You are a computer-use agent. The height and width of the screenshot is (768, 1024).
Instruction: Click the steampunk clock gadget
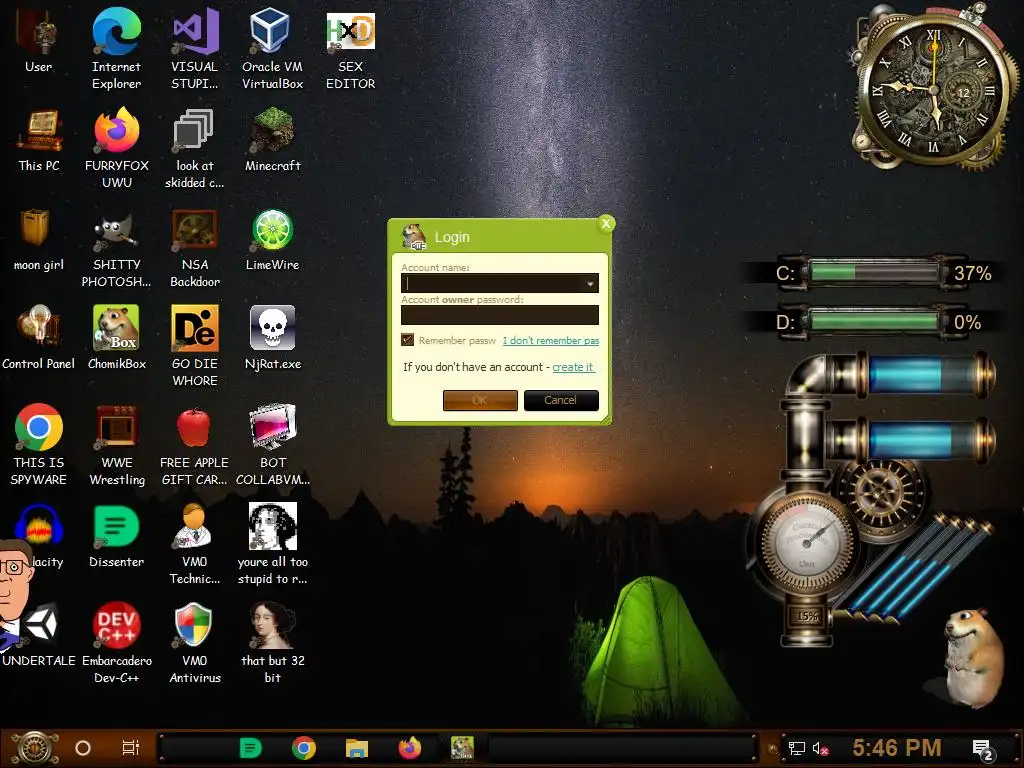pos(934,89)
